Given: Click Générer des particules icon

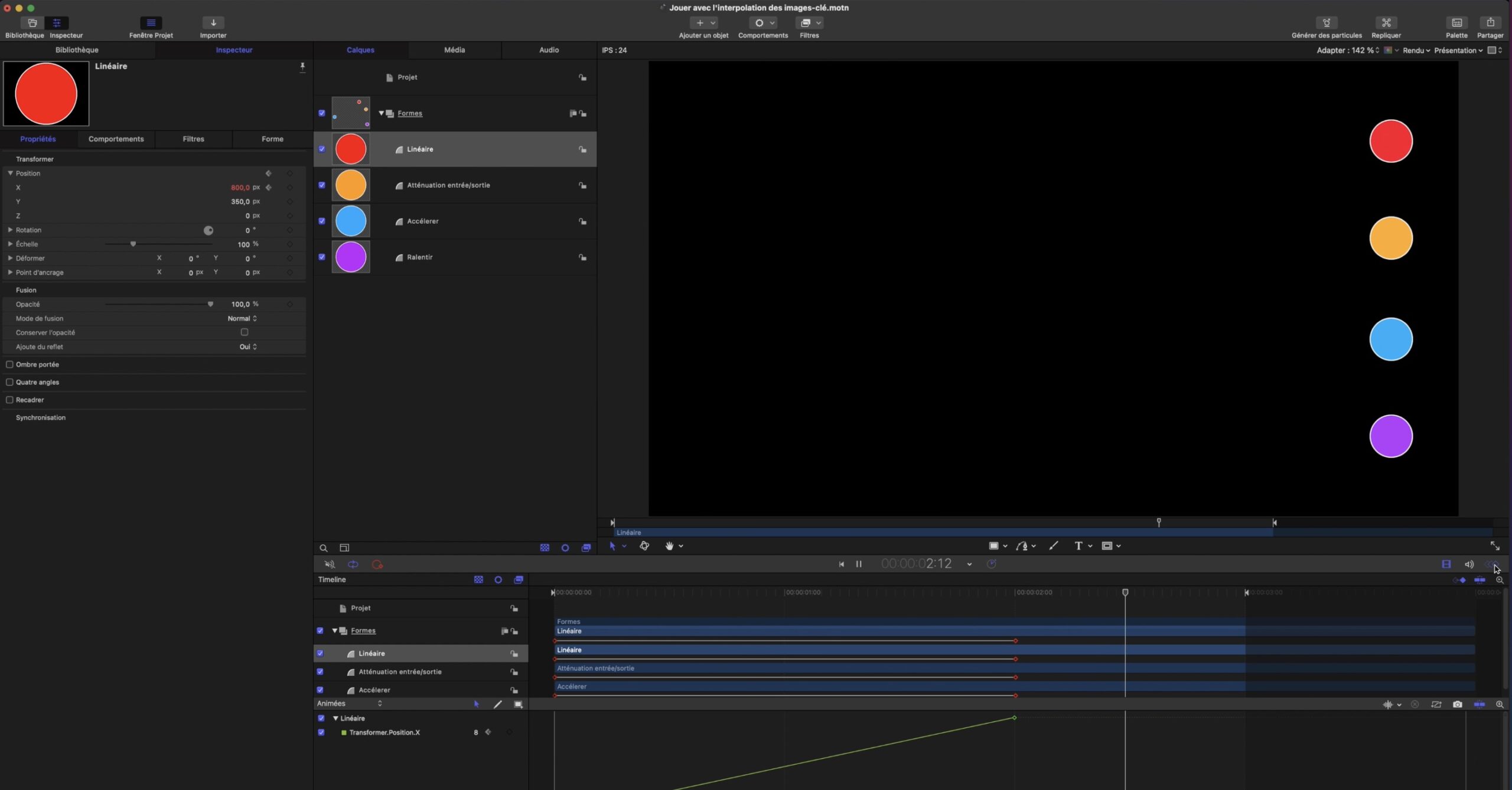Looking at the screenshot, I should tap(1327, 23).
